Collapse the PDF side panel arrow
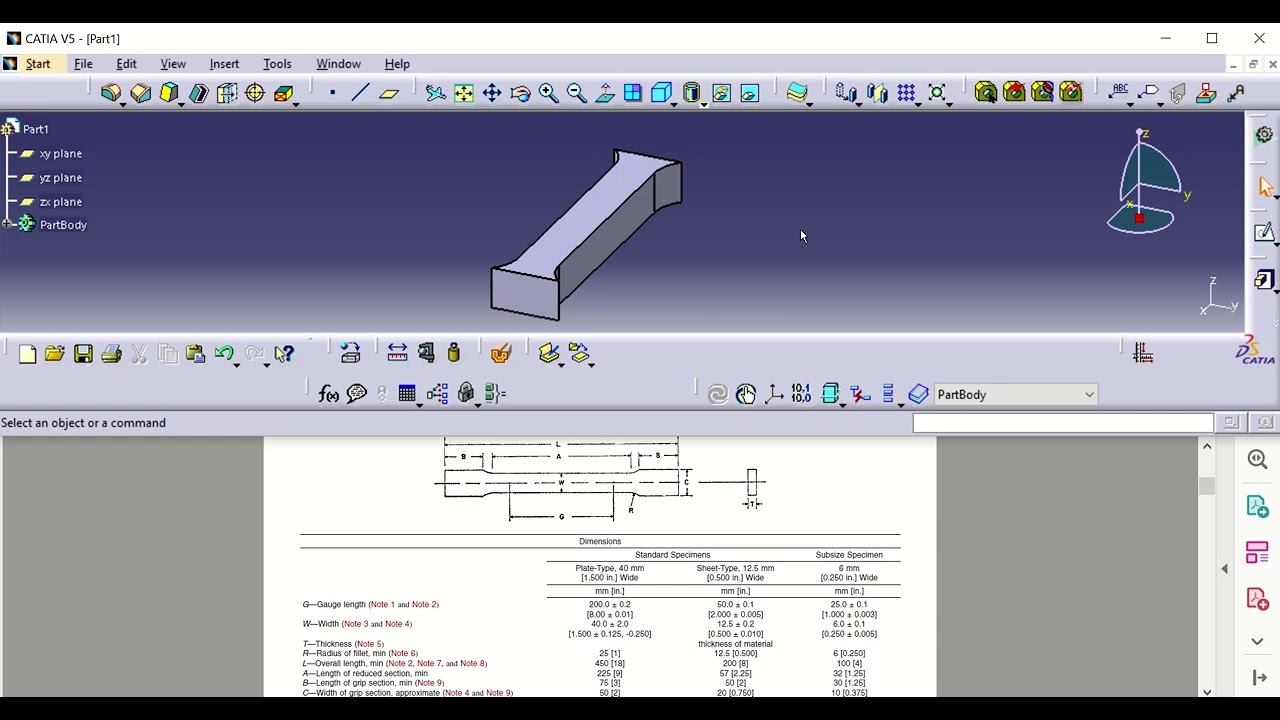The height and width of the screenshot is (720, 1280). click(1224, 568)
